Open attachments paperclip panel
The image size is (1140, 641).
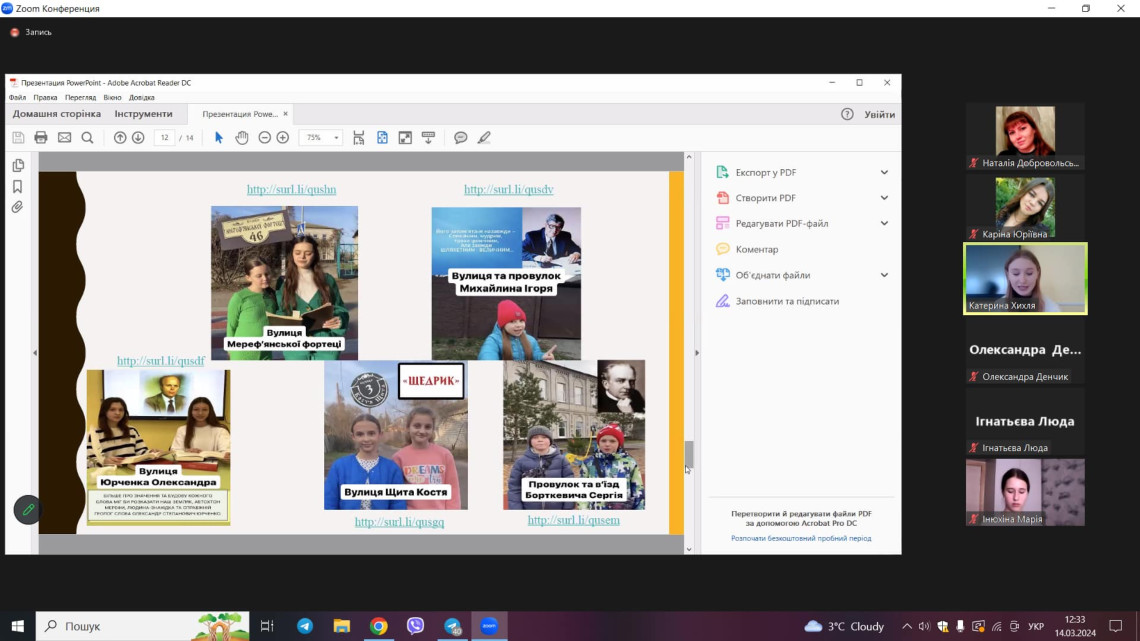click(x=18, y=207)
